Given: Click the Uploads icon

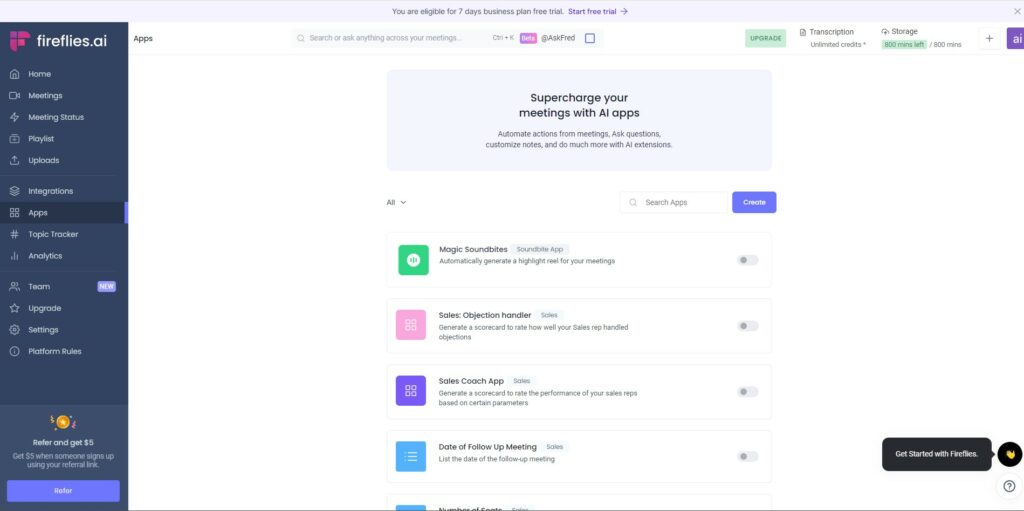Looking at the screenshot, I should (x=14, y=160).
